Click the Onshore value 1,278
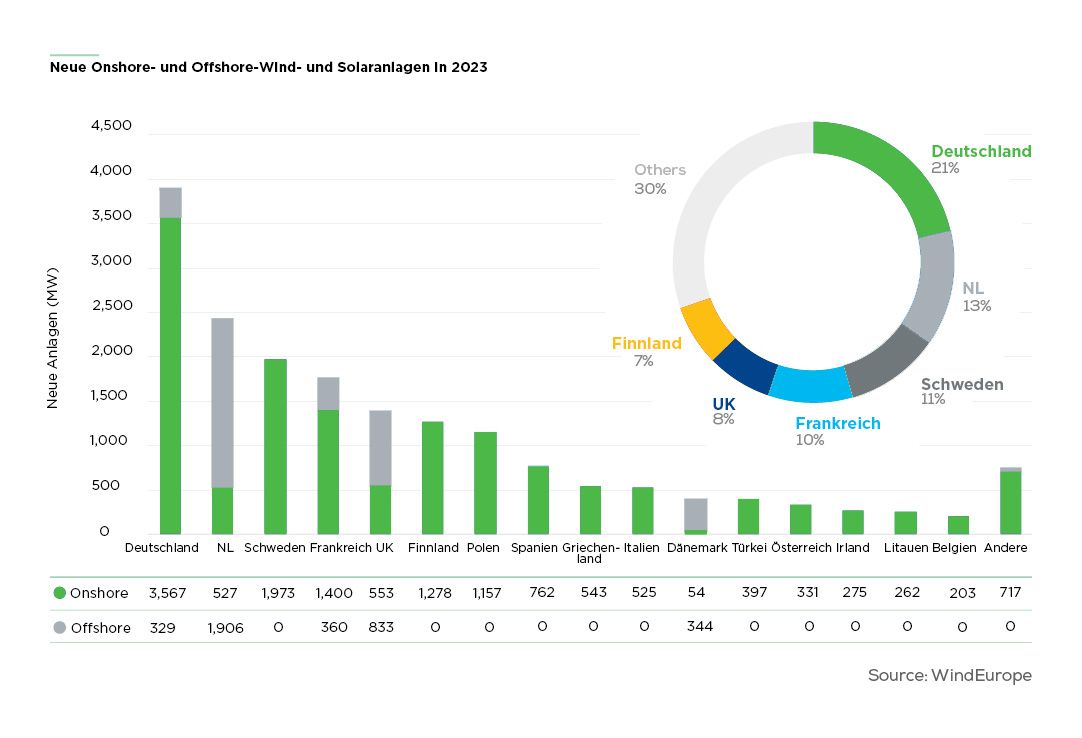 (435, 593)
